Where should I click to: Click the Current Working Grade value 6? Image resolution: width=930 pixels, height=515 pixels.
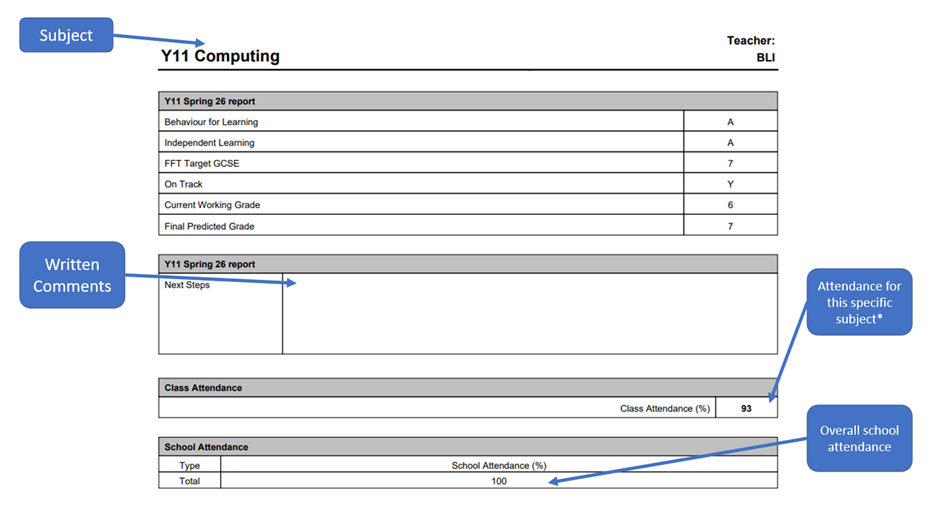(x=730, y=205)
